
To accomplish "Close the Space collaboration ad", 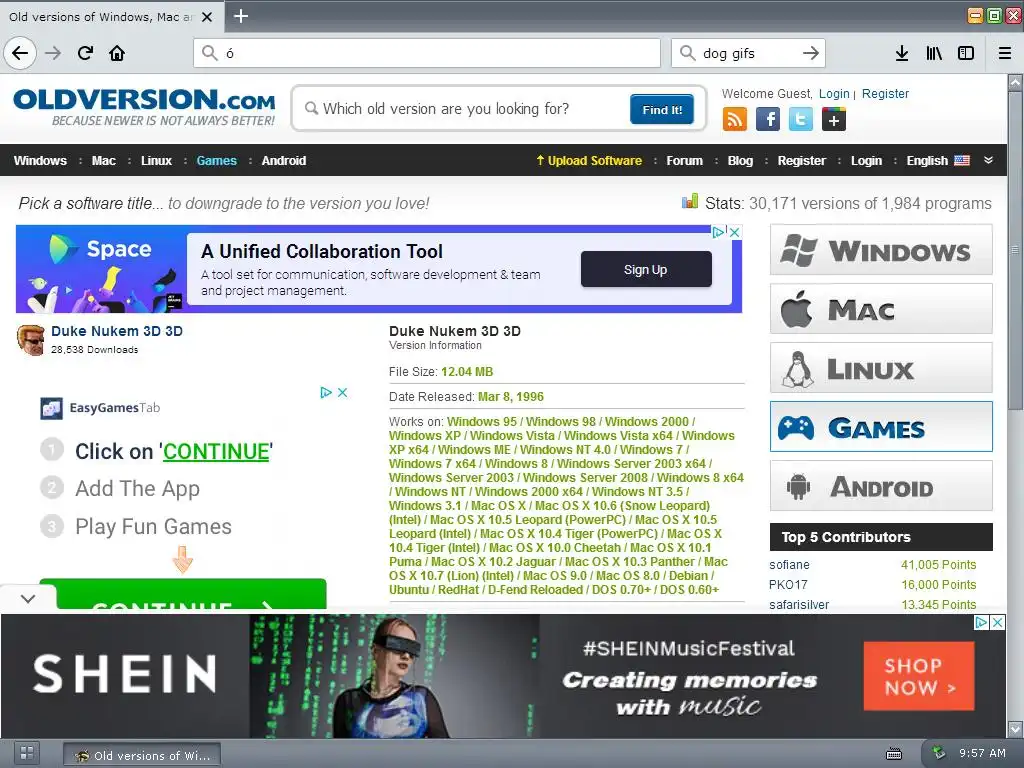I will coord(735,232).
